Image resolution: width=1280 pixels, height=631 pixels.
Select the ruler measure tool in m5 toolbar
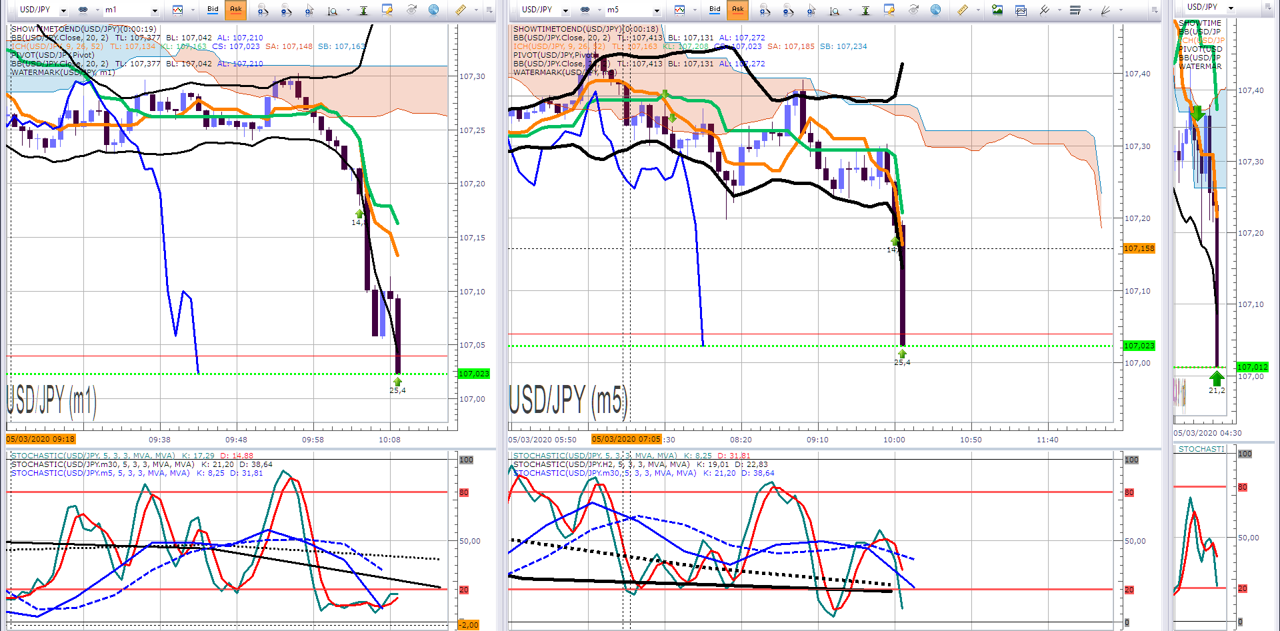963,9
